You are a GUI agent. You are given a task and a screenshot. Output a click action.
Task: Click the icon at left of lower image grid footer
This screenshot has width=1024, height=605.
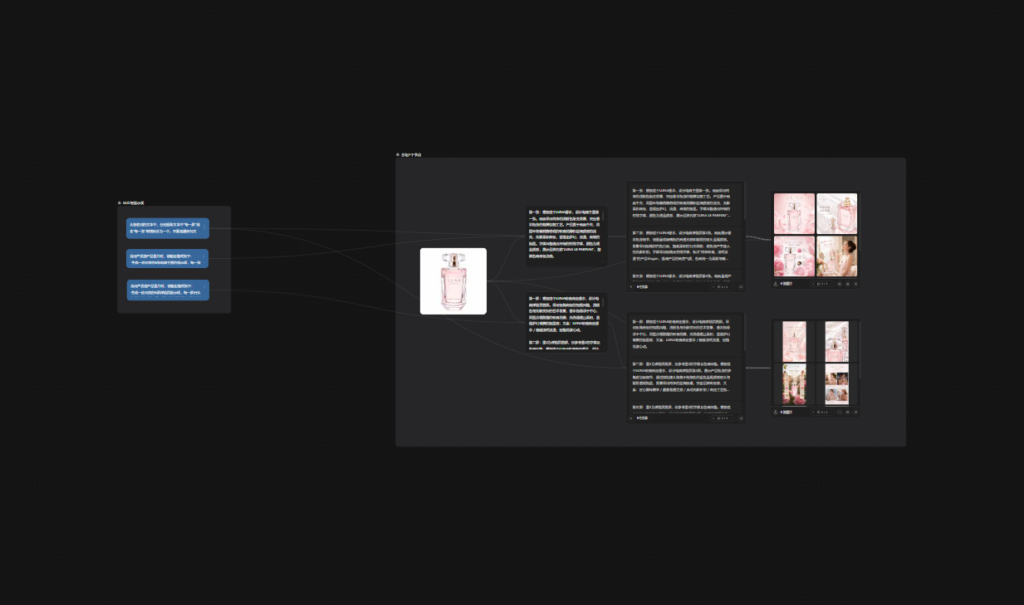tap(776, 412)
